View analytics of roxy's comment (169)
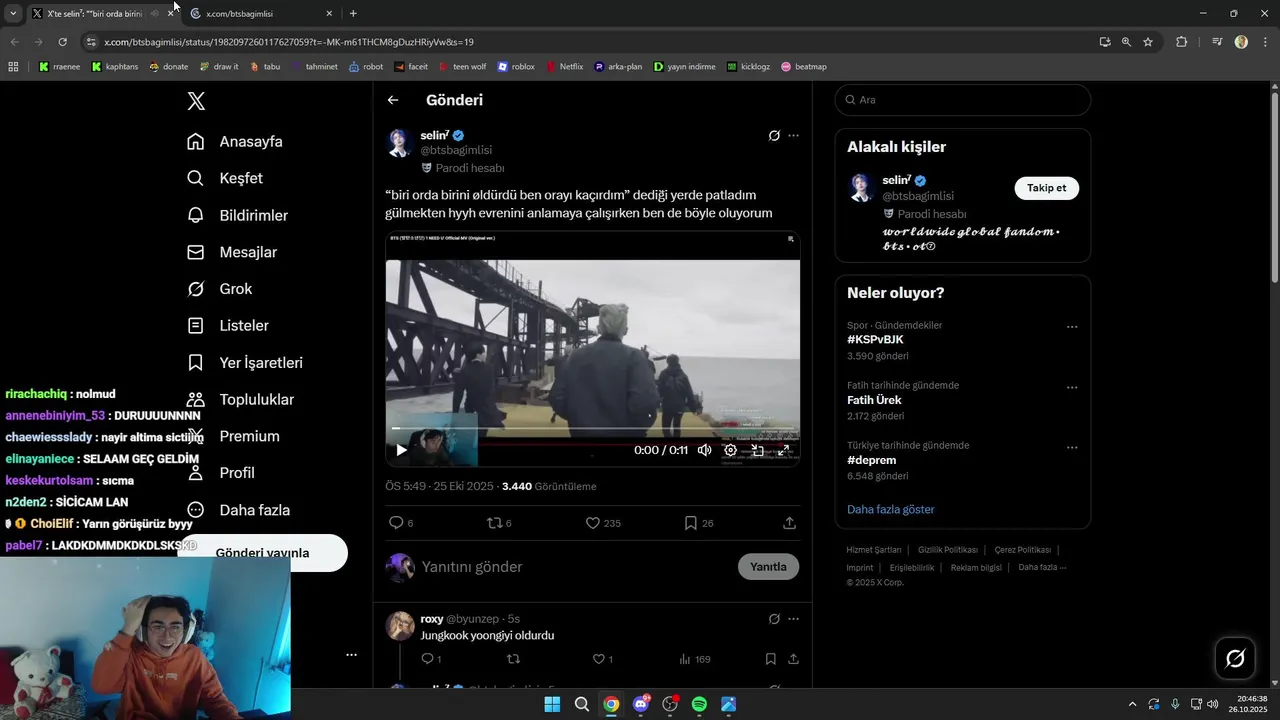1280x720 pixels. coord(694,659)
